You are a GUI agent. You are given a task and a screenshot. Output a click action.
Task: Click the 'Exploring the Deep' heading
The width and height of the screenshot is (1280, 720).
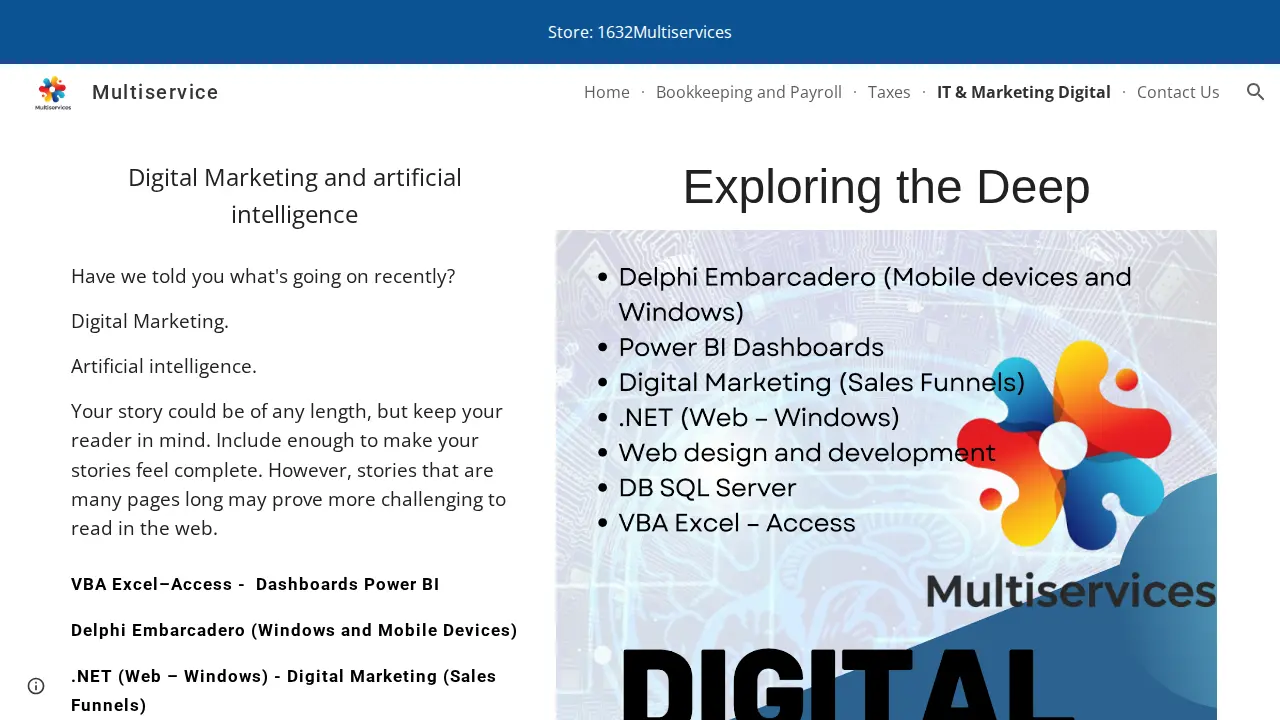click(886, 187)
